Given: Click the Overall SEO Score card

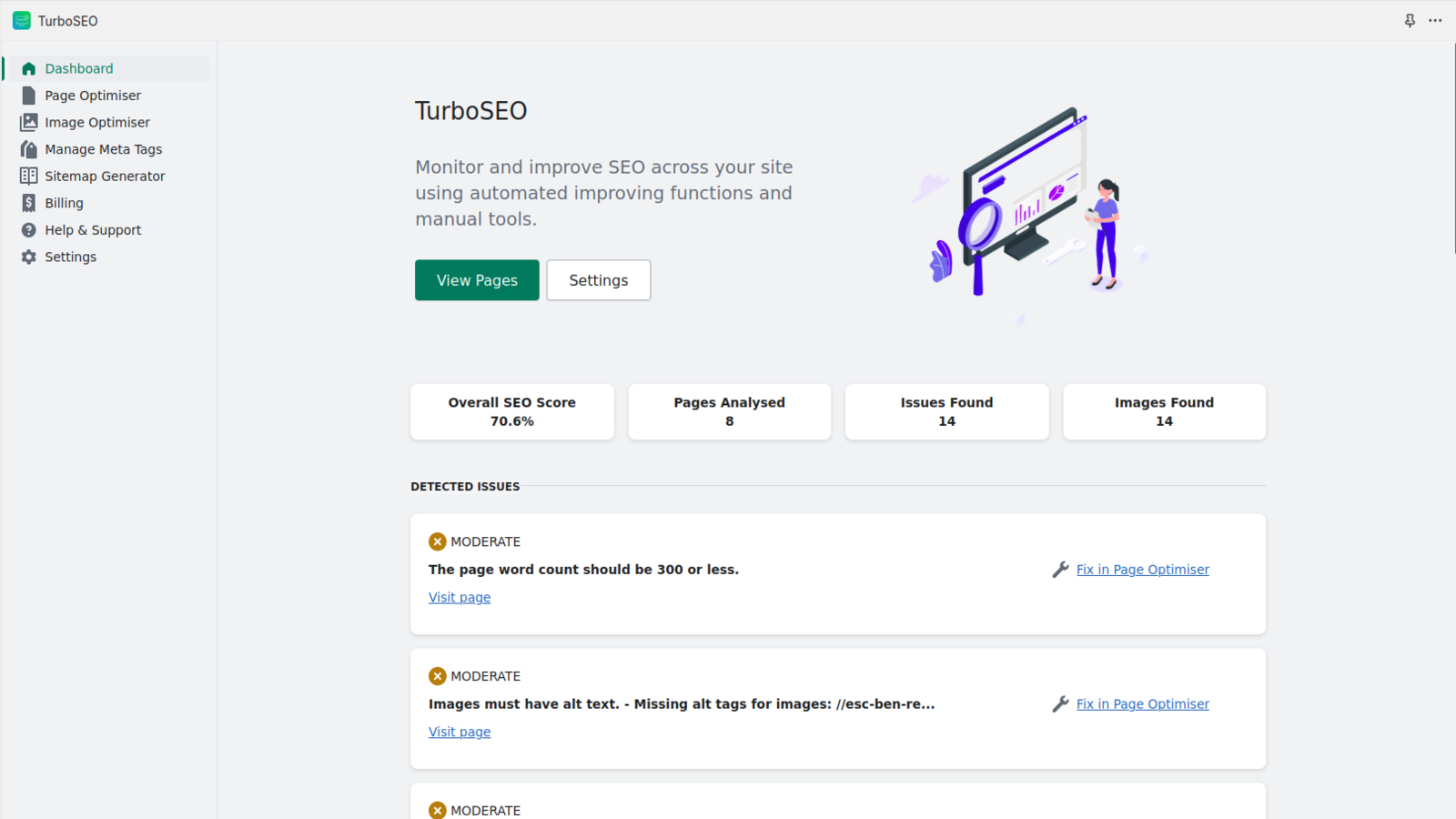Looking at the screenshot, I should point(511,411).
